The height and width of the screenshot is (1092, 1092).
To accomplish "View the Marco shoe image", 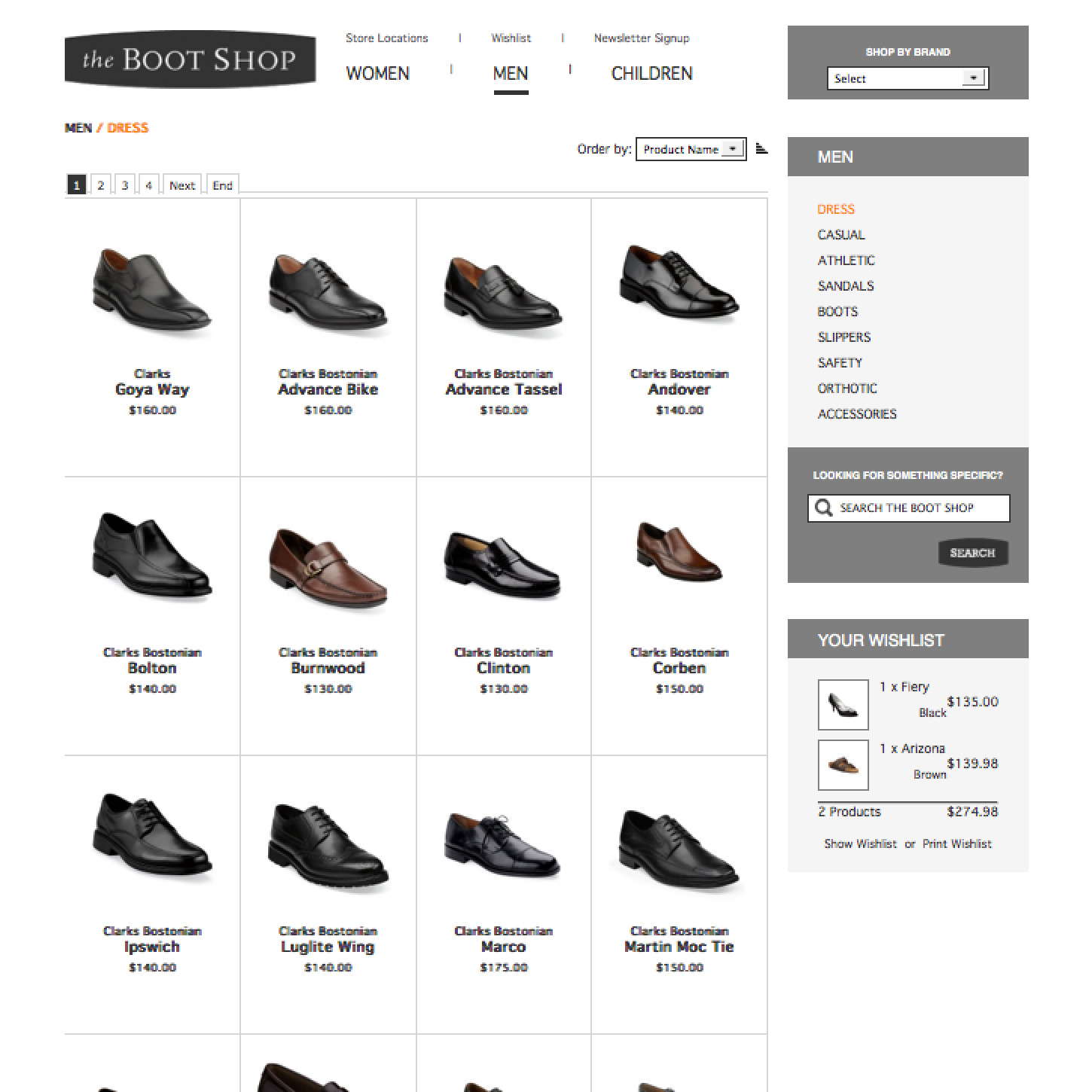I will pos(503,845).
